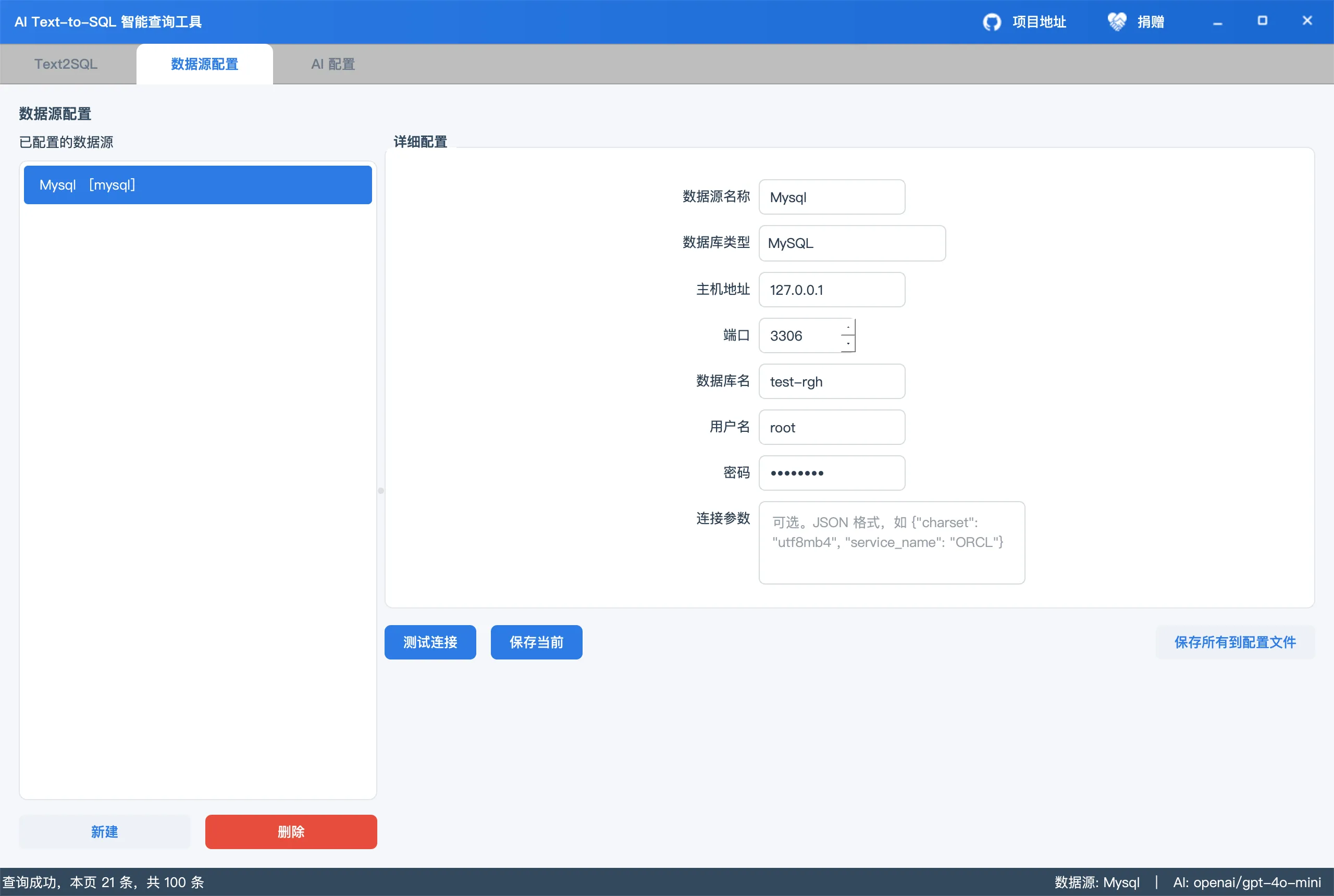
Task: Increase the port with the up arrow
Action: (x=848, y=327)
